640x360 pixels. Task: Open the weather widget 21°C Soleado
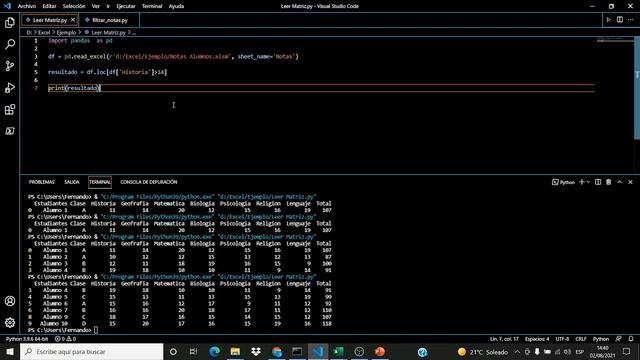point(483,351)
